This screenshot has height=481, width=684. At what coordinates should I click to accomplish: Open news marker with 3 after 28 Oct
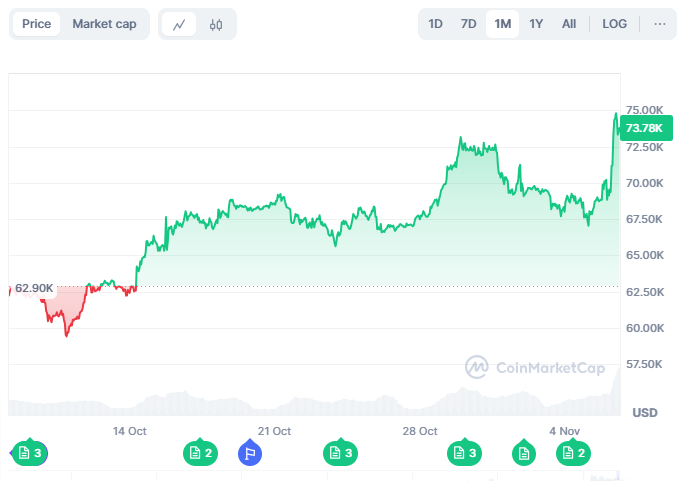pyautogui.click(x=465, y=453)
